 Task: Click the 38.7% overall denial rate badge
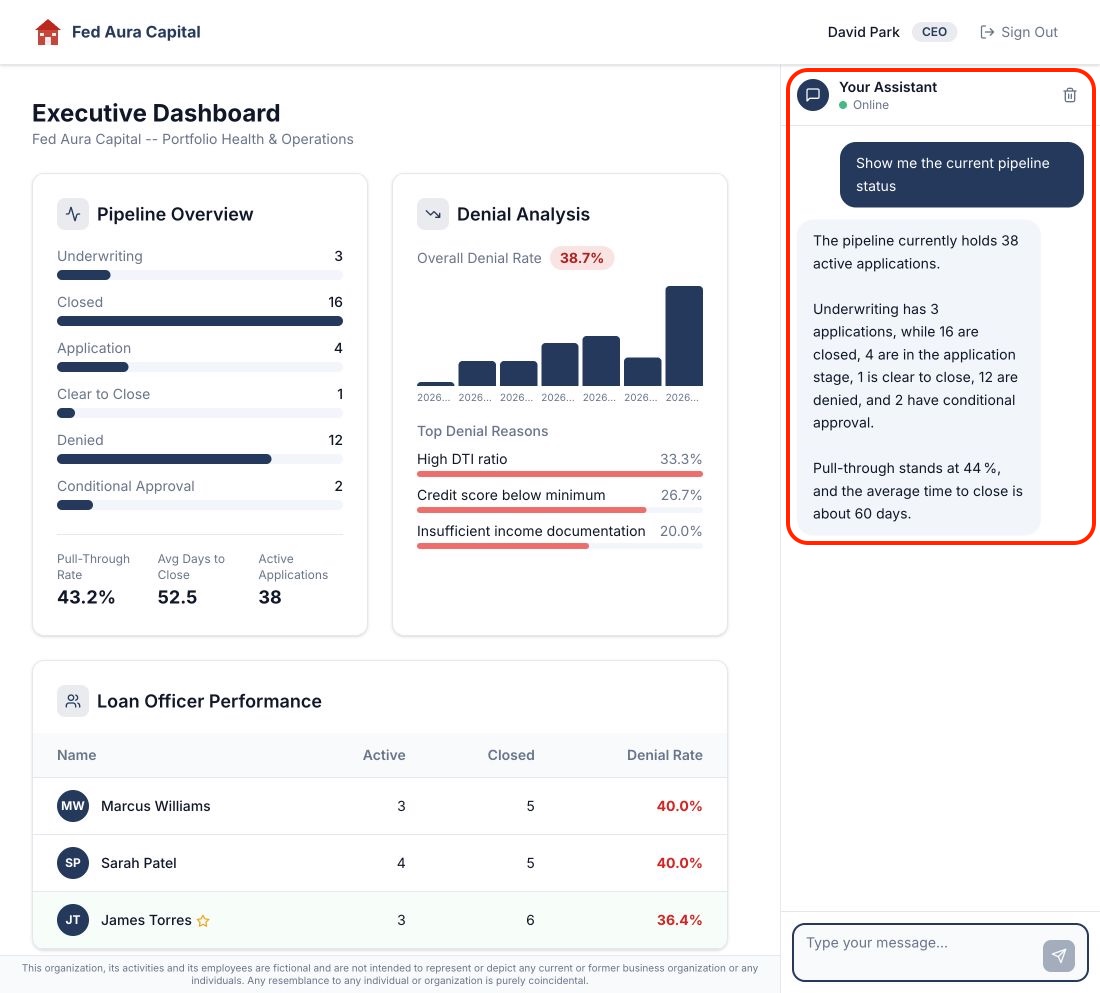(582, 258)
